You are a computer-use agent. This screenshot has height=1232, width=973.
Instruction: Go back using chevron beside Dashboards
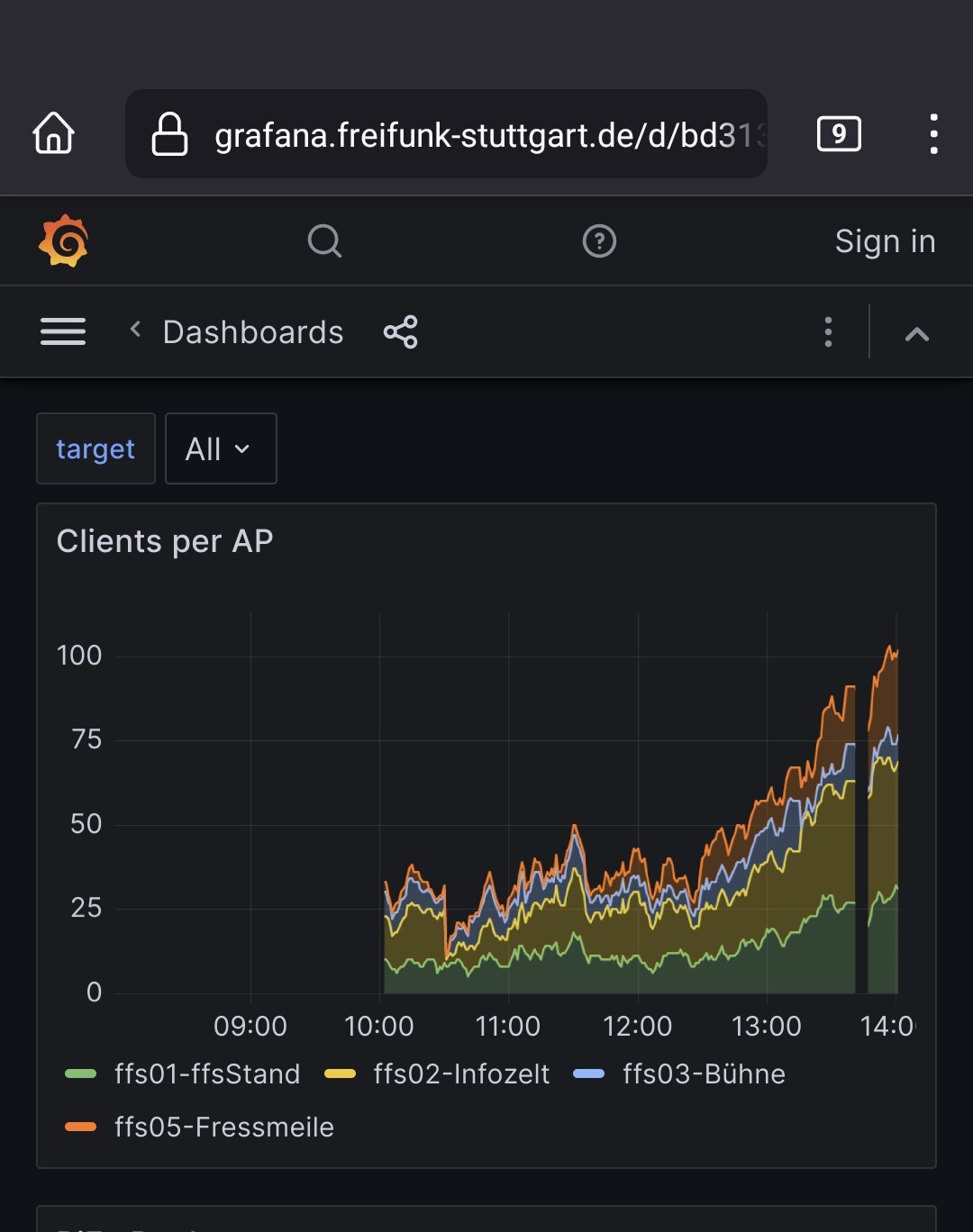(x=135, y=330)
